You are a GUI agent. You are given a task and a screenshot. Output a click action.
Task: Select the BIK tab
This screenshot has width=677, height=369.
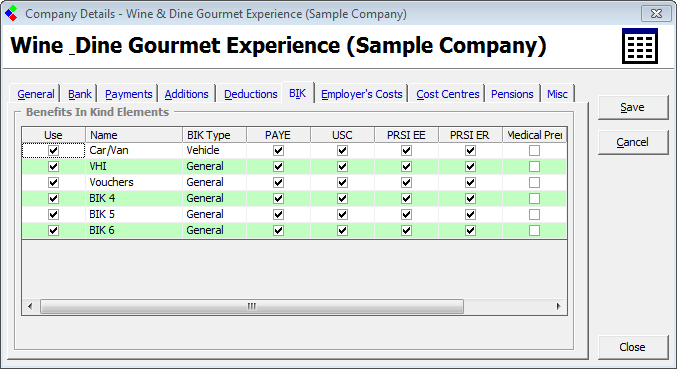[297, 93]
